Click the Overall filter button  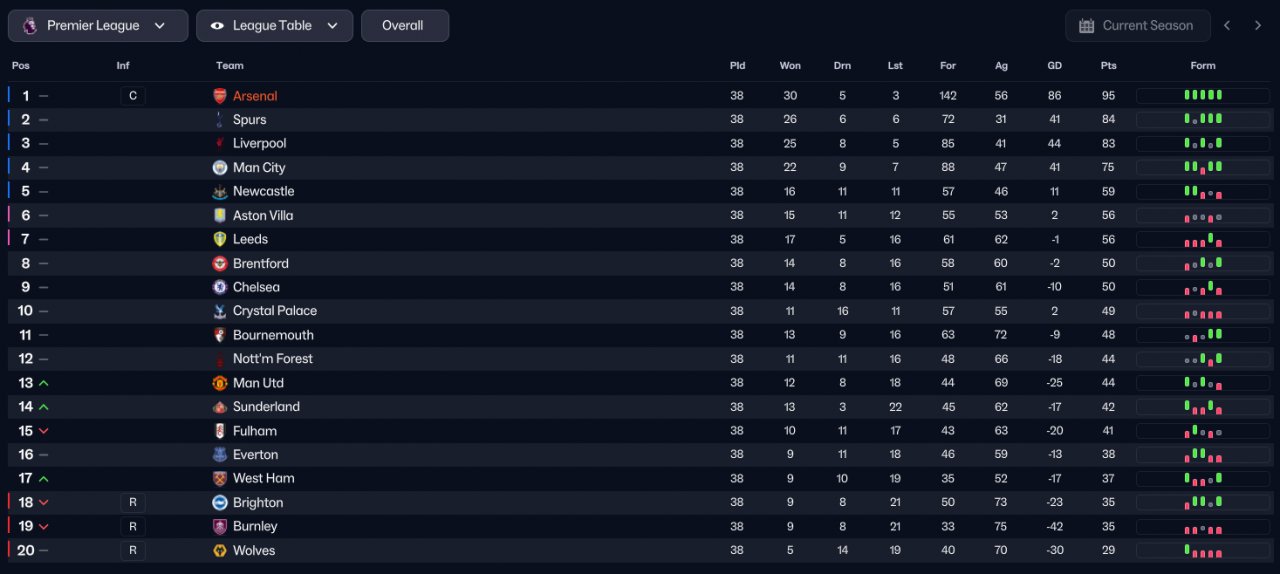[404, 26]
